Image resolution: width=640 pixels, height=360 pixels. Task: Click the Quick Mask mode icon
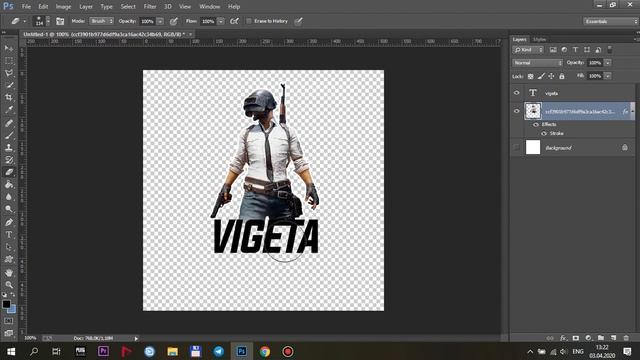(x=9, y=321)
